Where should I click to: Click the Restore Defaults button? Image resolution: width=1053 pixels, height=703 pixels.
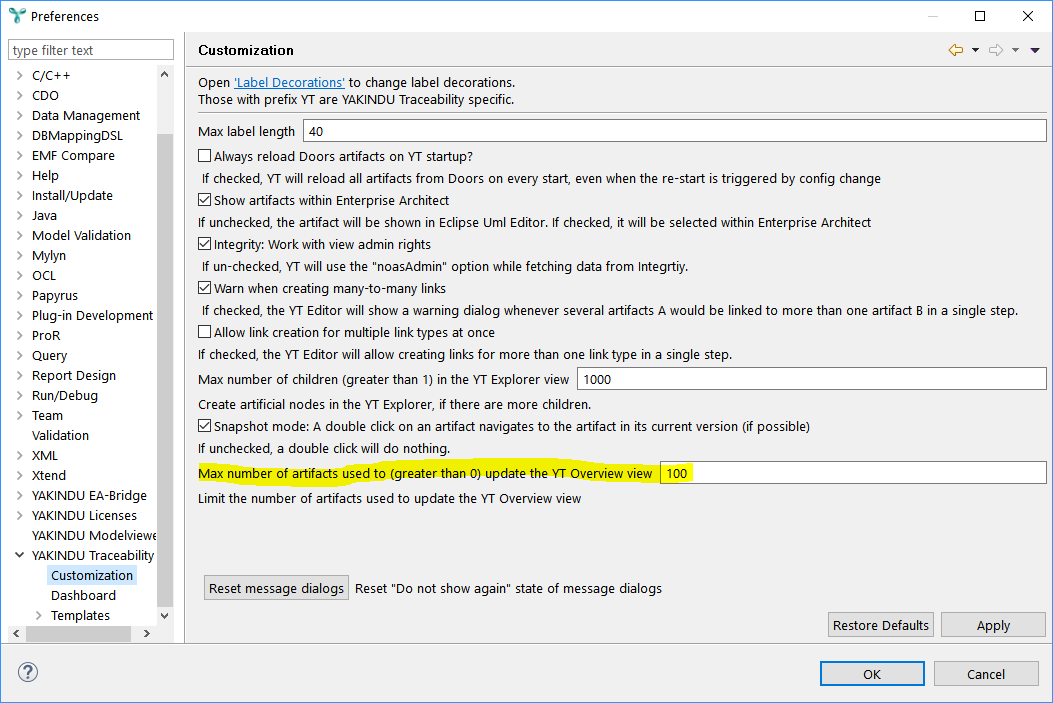[880, 624]
